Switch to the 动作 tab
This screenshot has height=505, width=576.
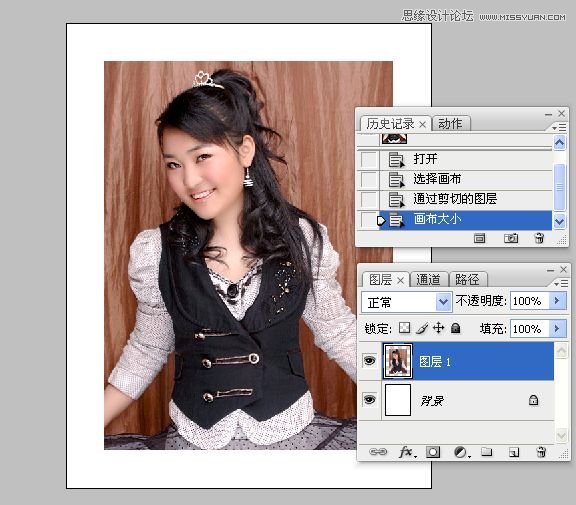point(450,124)
